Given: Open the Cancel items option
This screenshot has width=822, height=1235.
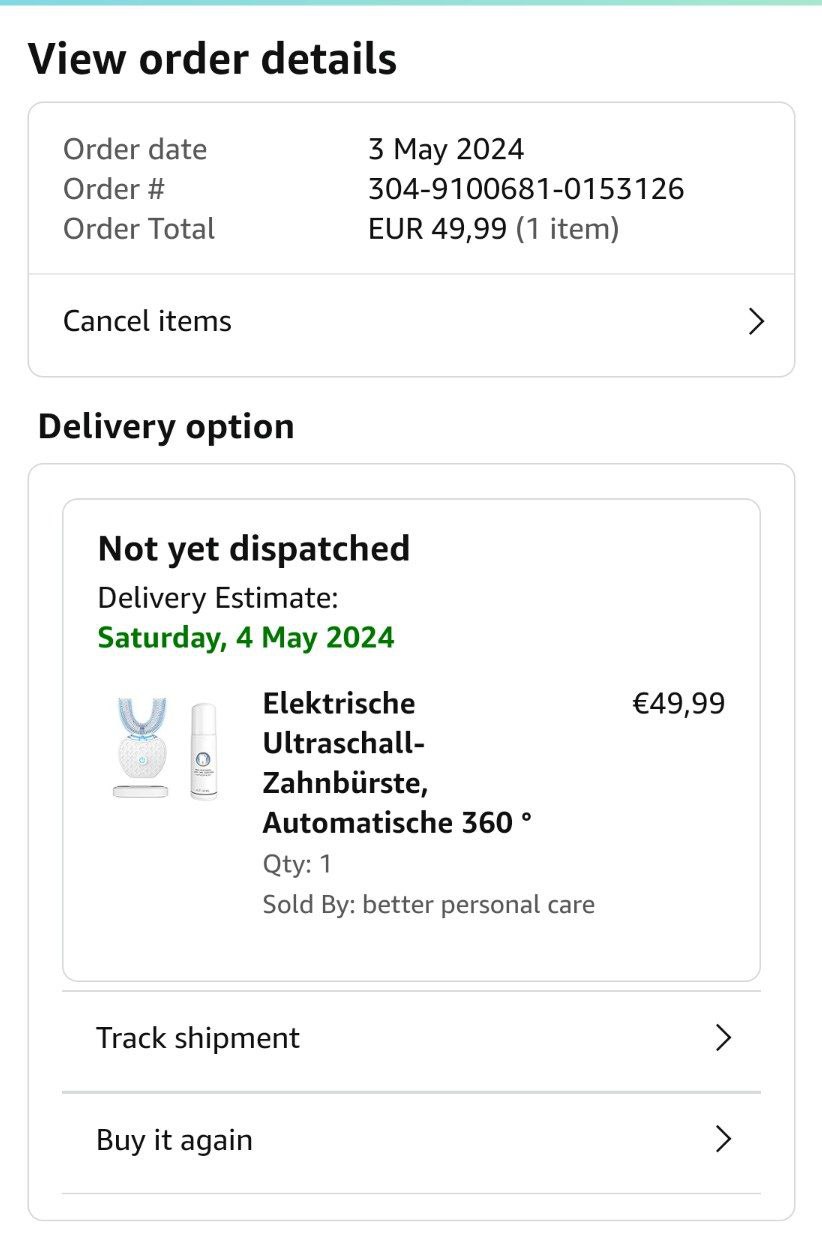Looking at the screenshot, I should (x=148, y=322).
